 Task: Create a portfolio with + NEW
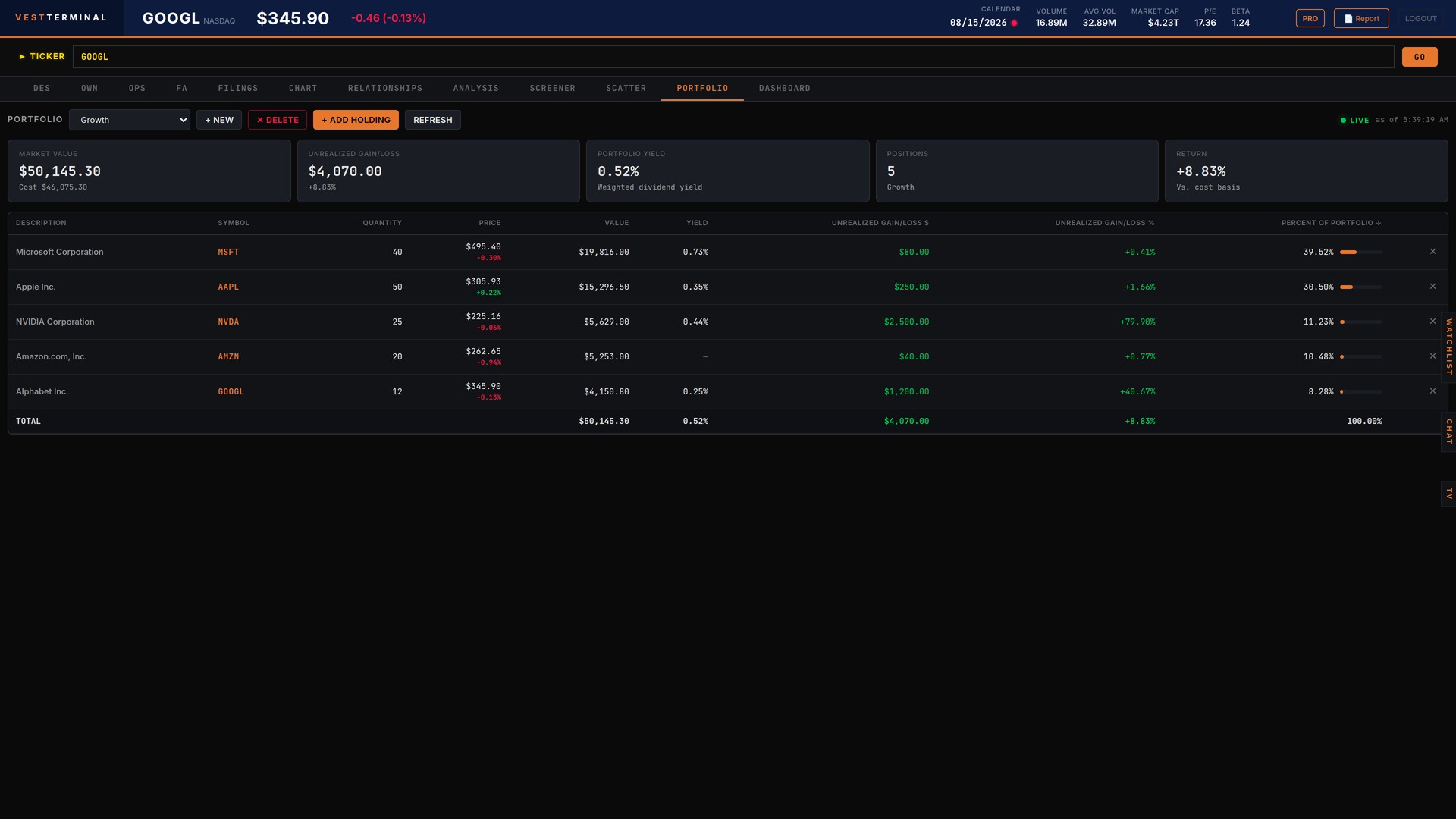pos(219,120)
